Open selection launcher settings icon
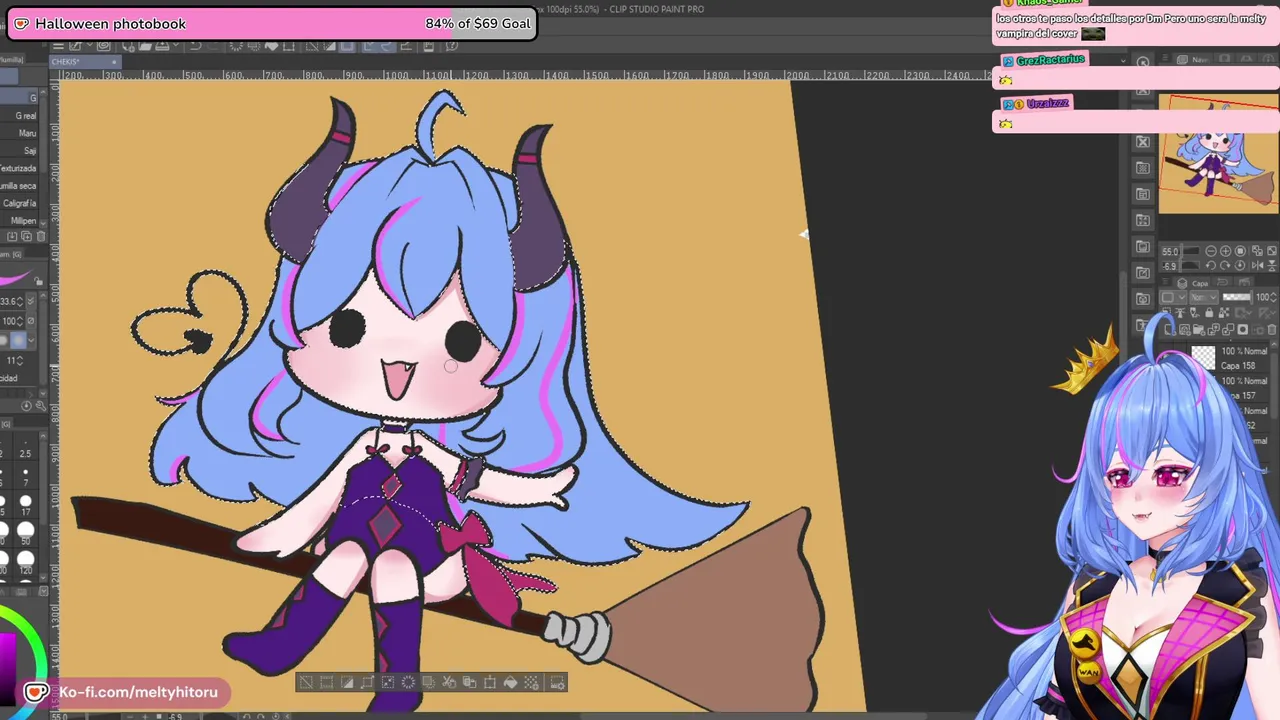This screenshot has height=720, width=1280. point(557,682)
